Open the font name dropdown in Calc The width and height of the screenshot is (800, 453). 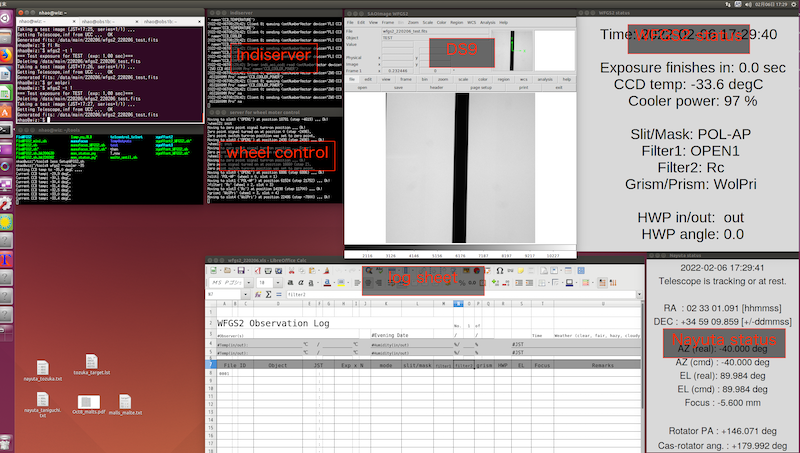pyautogui.click(x=250, y=283)
